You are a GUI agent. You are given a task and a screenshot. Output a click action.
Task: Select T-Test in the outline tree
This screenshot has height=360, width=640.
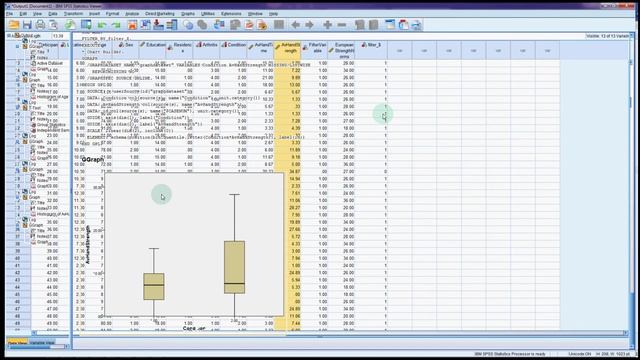click(35, 108)
